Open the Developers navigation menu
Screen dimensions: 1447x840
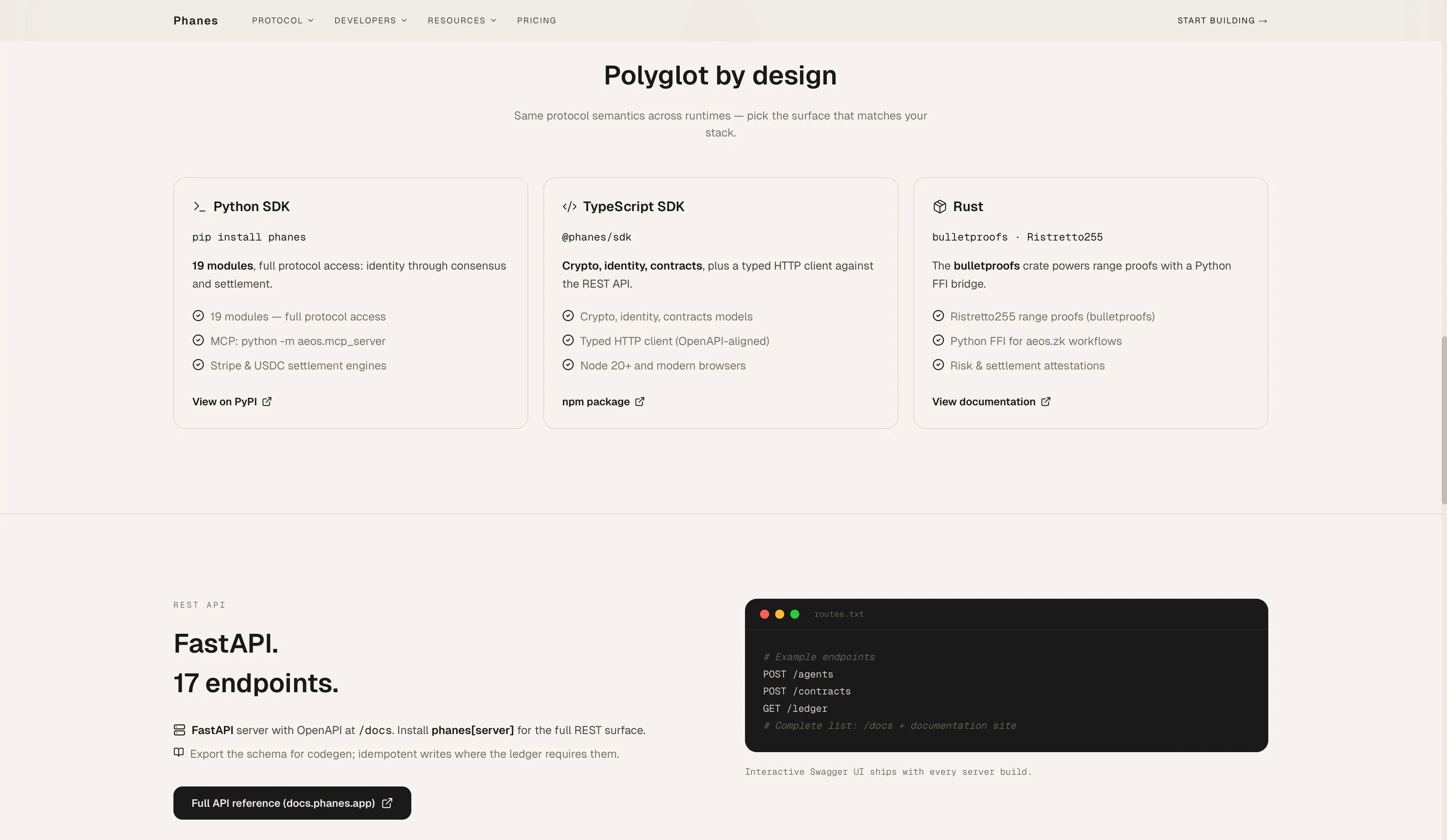370,21
